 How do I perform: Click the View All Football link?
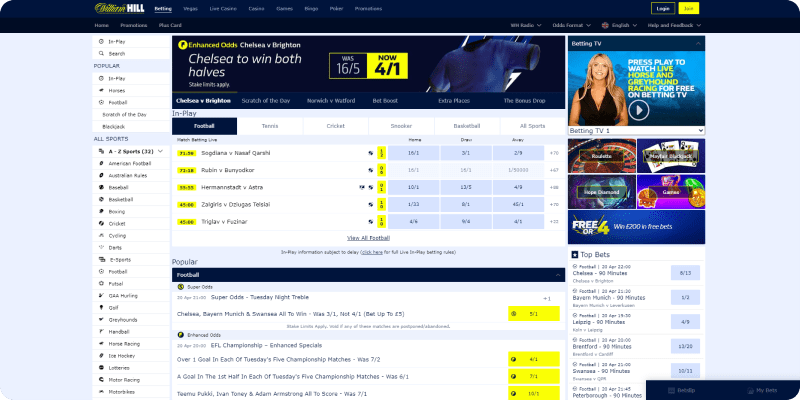click(x=368, y=238)
